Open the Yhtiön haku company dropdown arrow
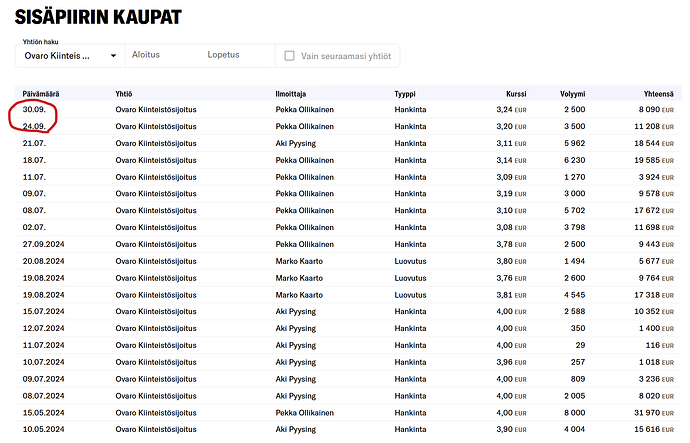 114,56
